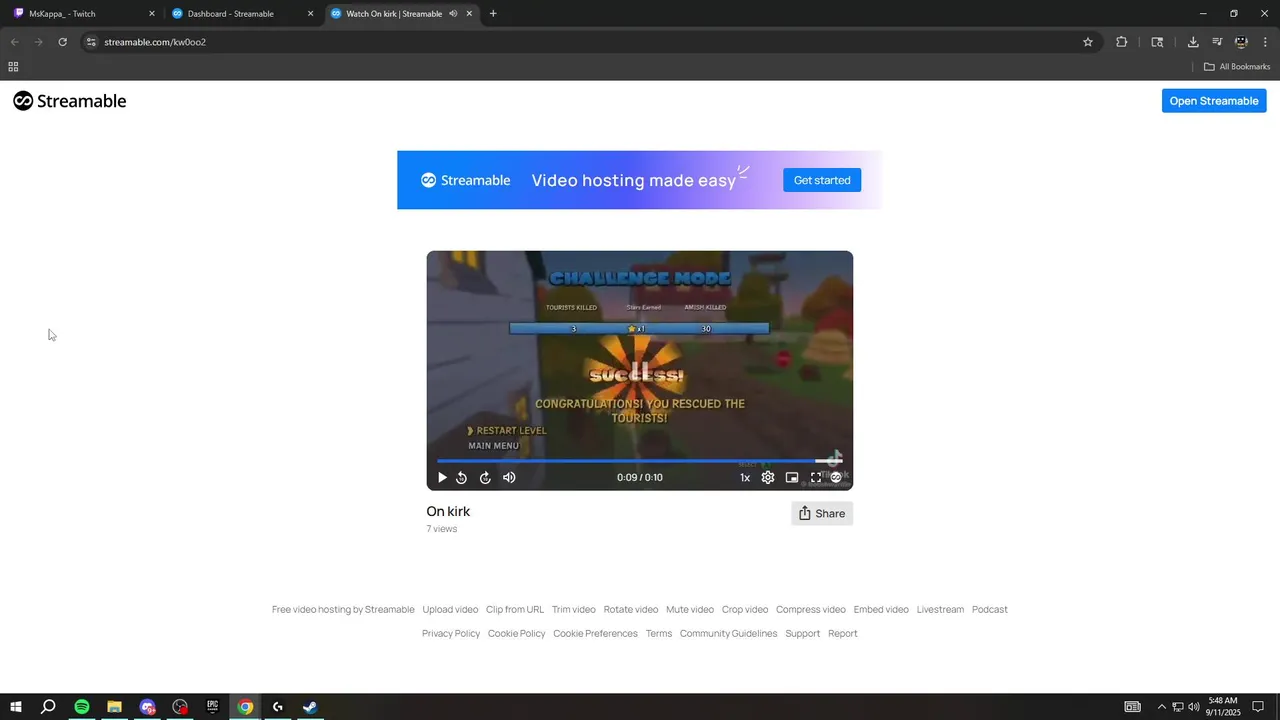Reload the current page

pos(62,42)
